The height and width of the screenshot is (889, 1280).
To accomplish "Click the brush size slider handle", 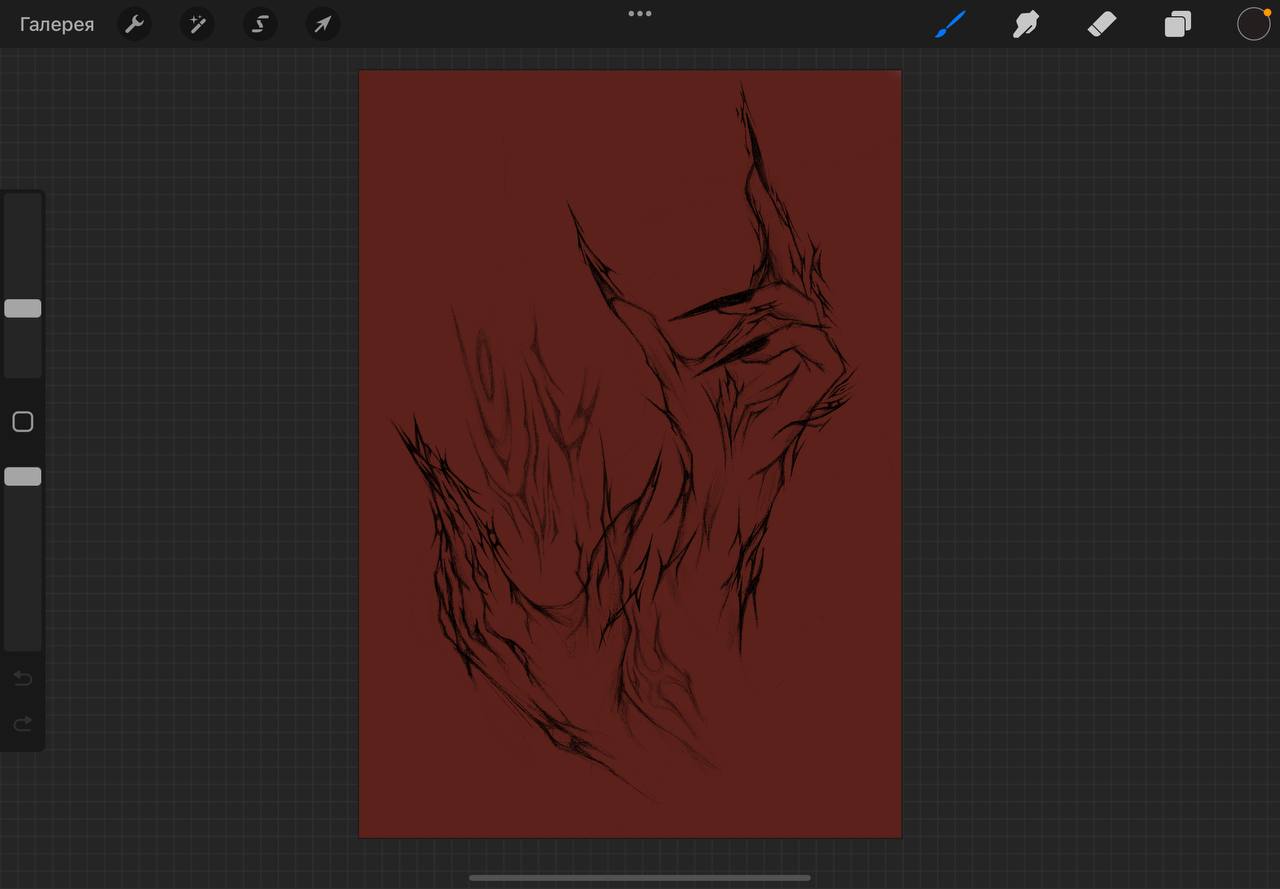I will click(x=22, y=308).
